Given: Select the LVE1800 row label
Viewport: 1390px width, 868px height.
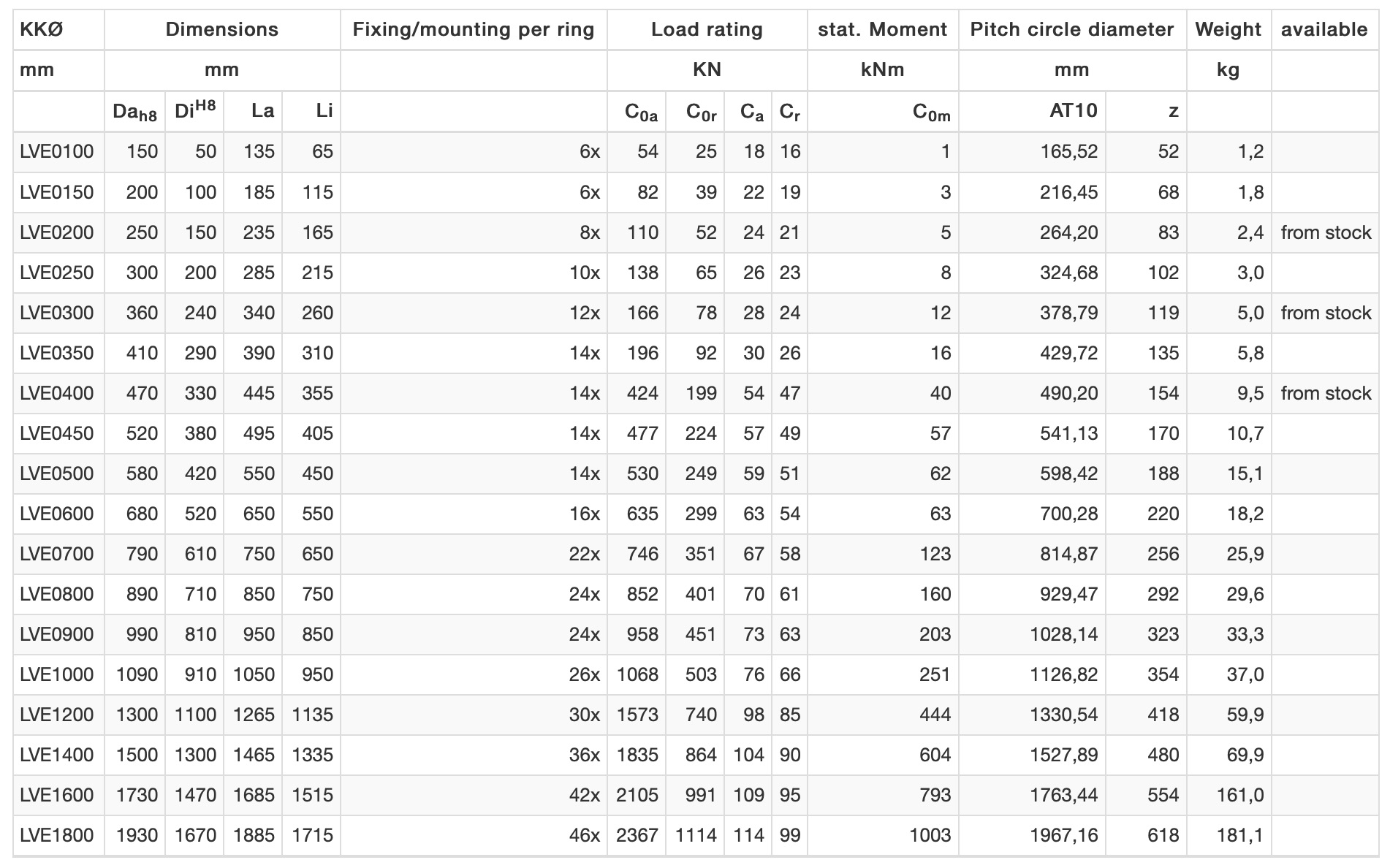Looking at the screenshot, I should pyautogui.click(x=57, y=835).
